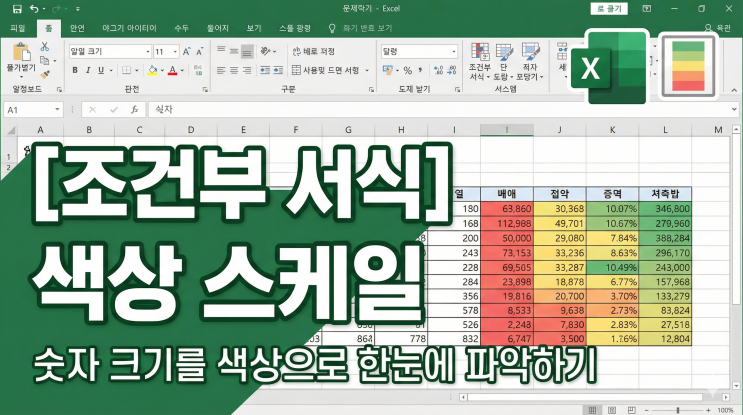Select the Format Painter brush icon
This screenshot has width=743, height=415.
pos(45,75)
